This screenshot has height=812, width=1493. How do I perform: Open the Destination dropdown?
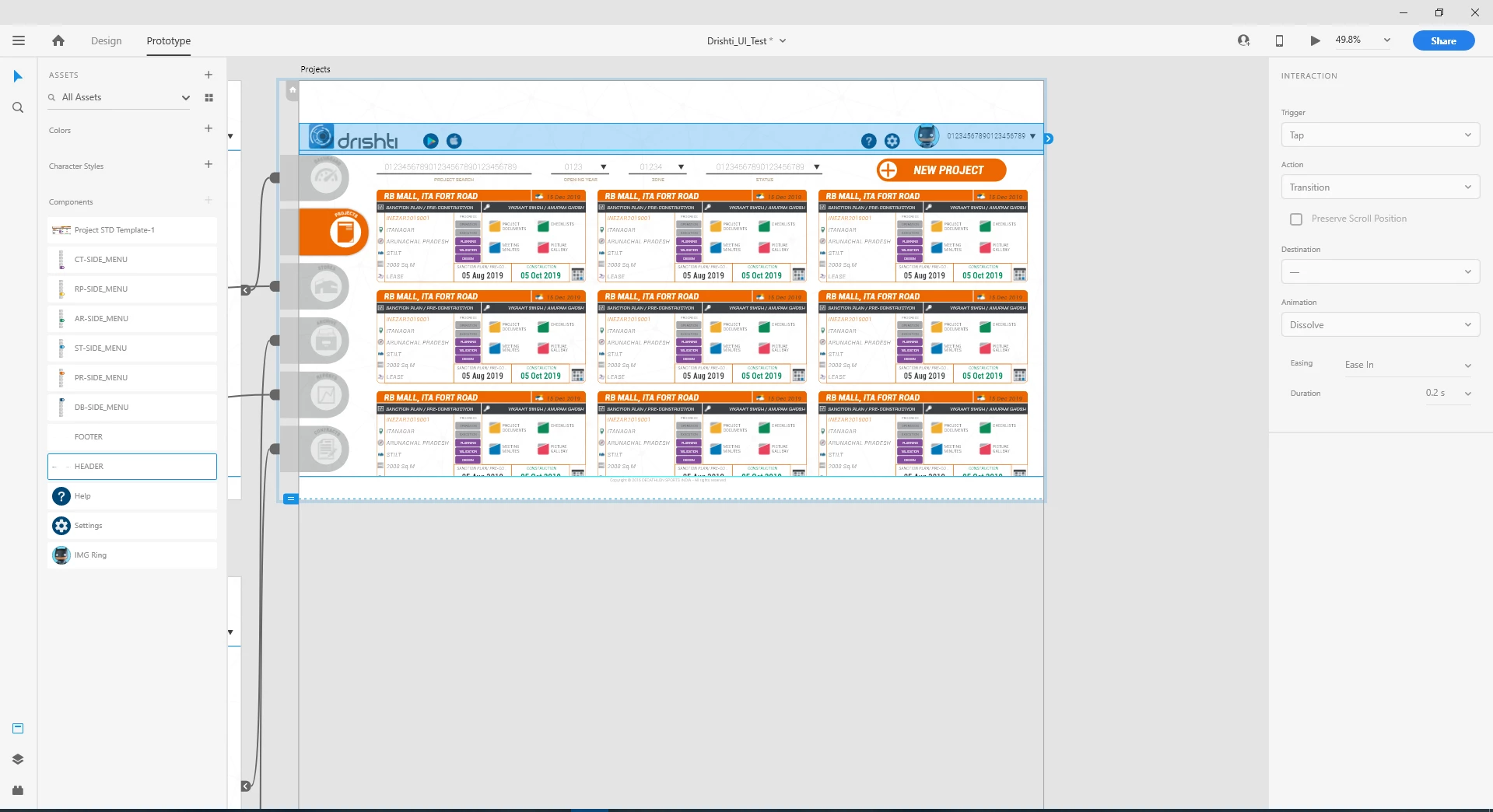[x=1380, y=272]
